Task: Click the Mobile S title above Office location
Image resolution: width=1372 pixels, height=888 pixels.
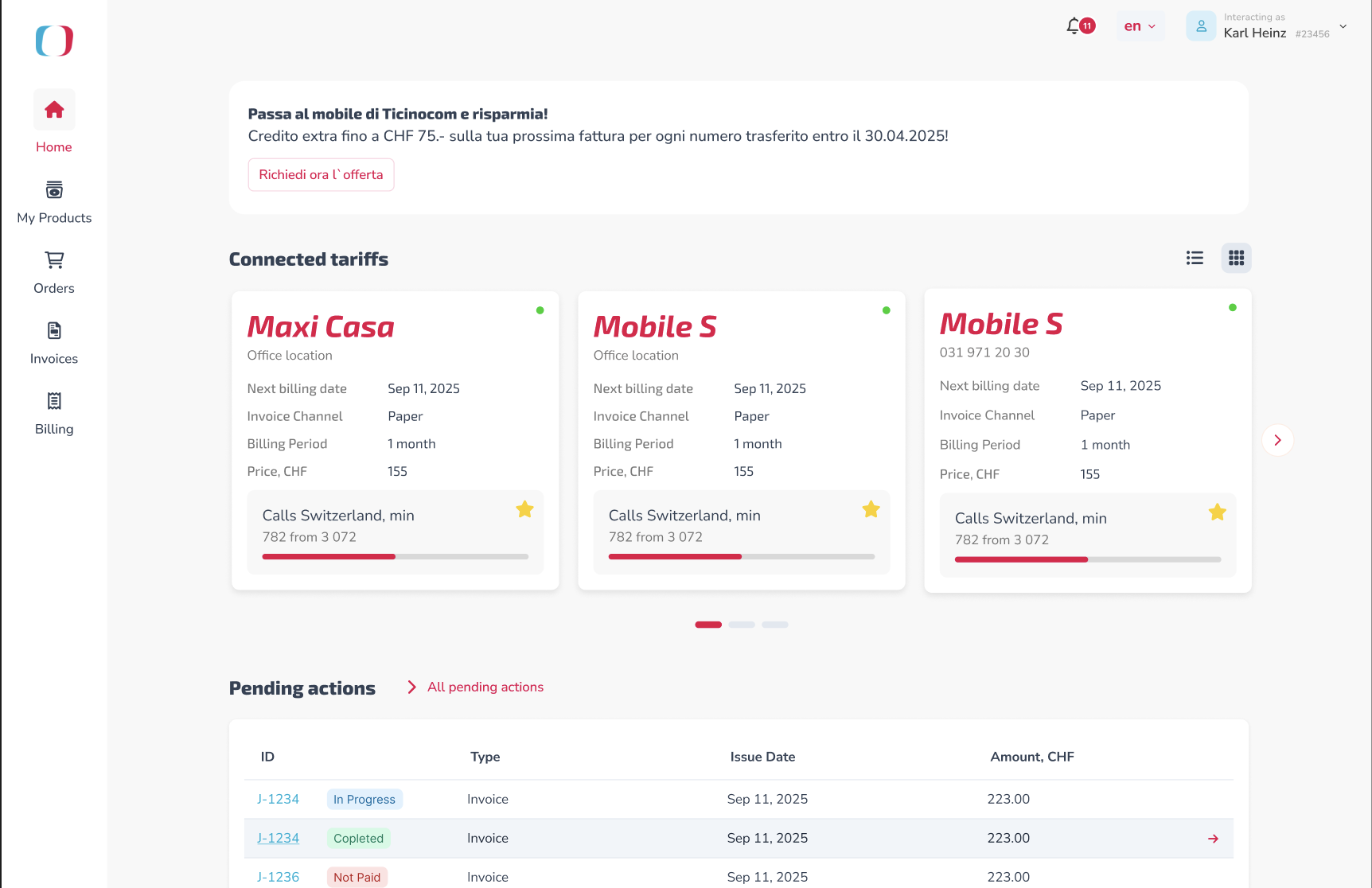Action: pos(655,326)
